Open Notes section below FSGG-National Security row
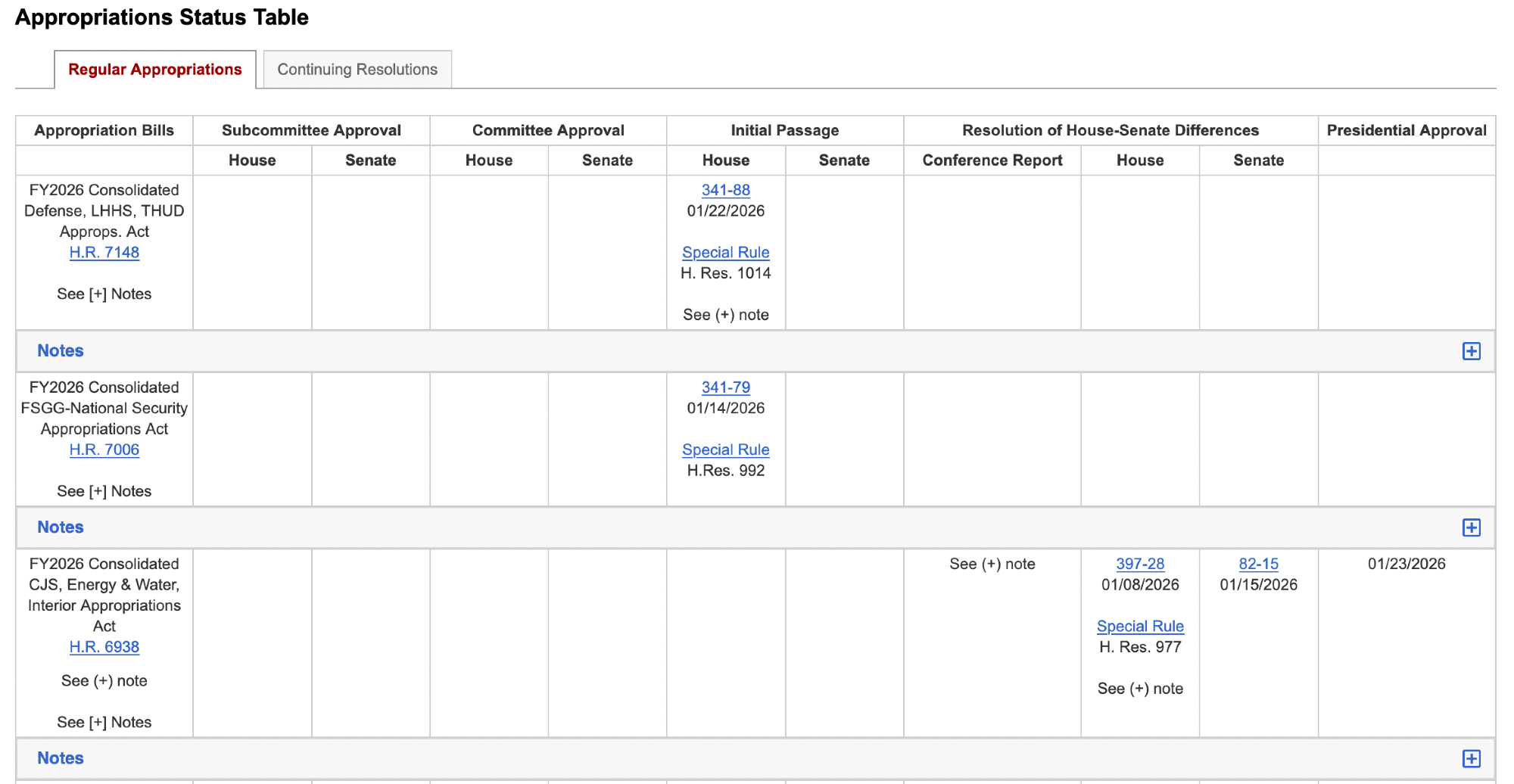The width and height of the screenshot is (1514, 784). [61, 527]
